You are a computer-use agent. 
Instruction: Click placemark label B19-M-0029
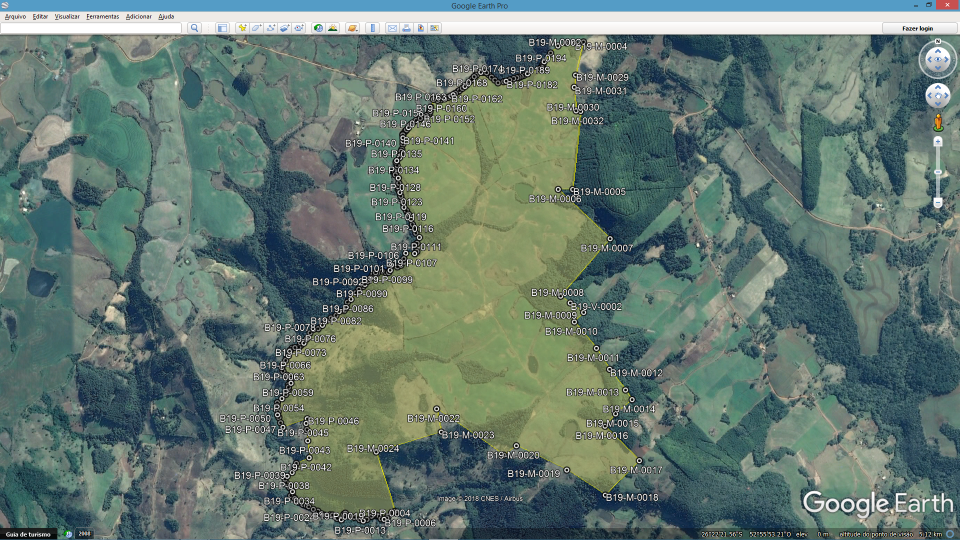[x=602, y=77]
